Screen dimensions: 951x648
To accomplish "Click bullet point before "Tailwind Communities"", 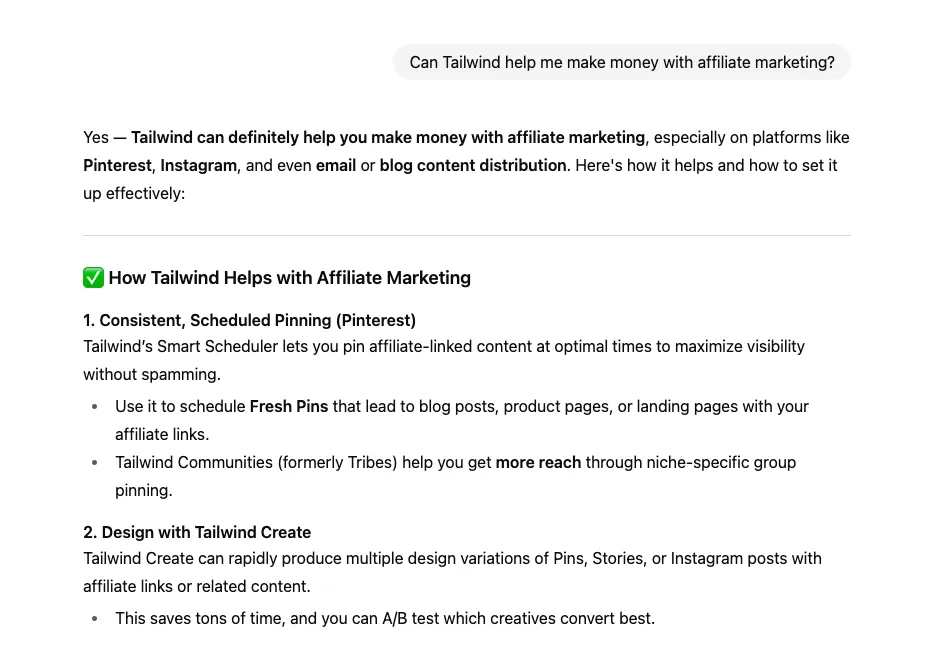I will coord(95,463).
